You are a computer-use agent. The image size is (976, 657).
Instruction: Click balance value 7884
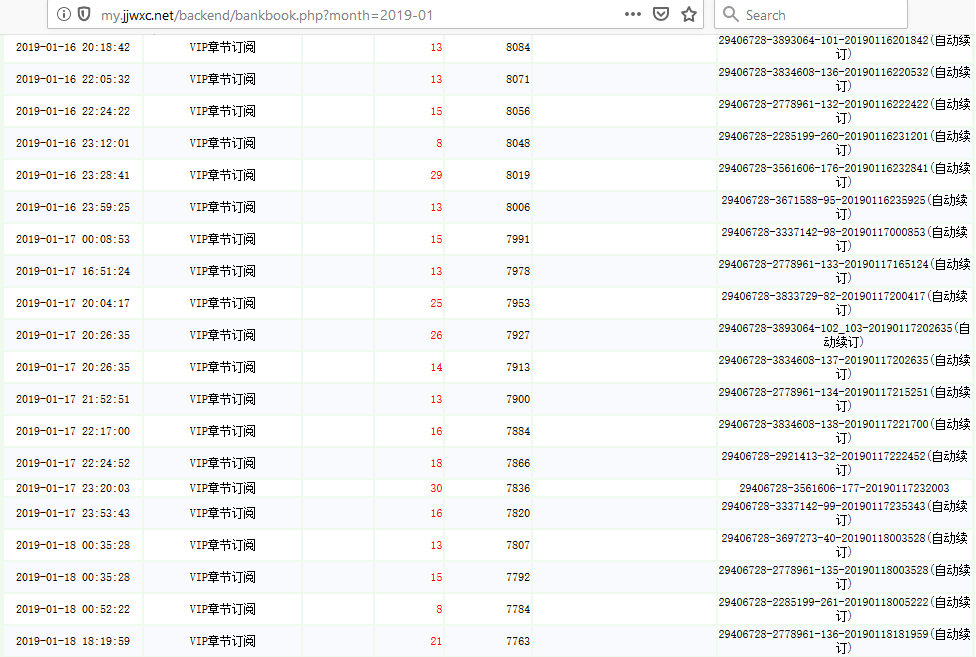518,431
